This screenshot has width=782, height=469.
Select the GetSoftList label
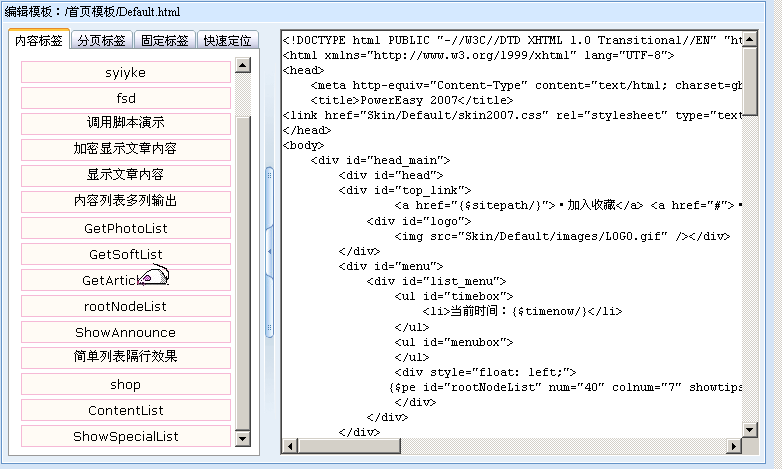[x=125, y=254]
